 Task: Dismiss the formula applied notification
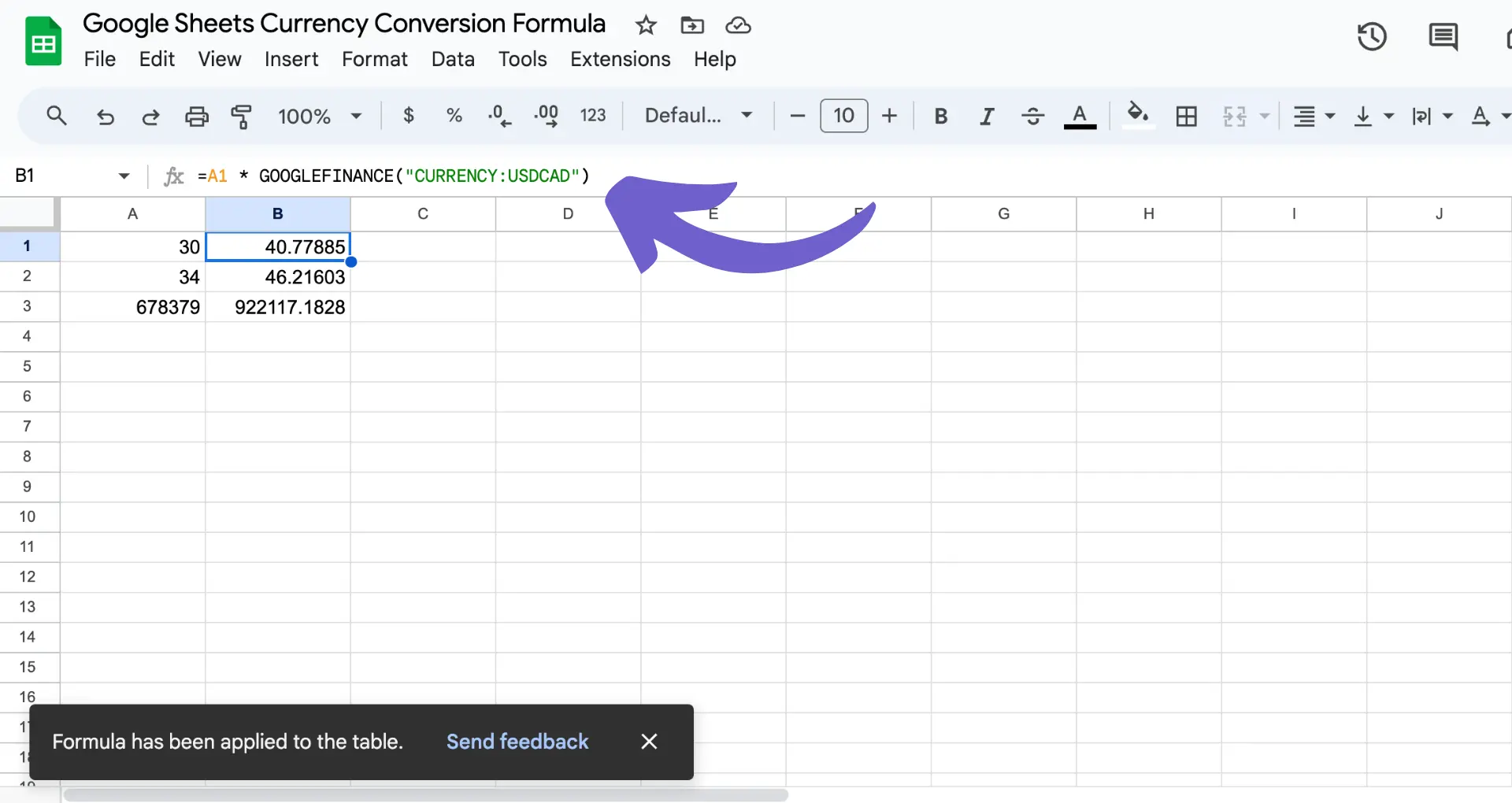click(x=649, y=742)
